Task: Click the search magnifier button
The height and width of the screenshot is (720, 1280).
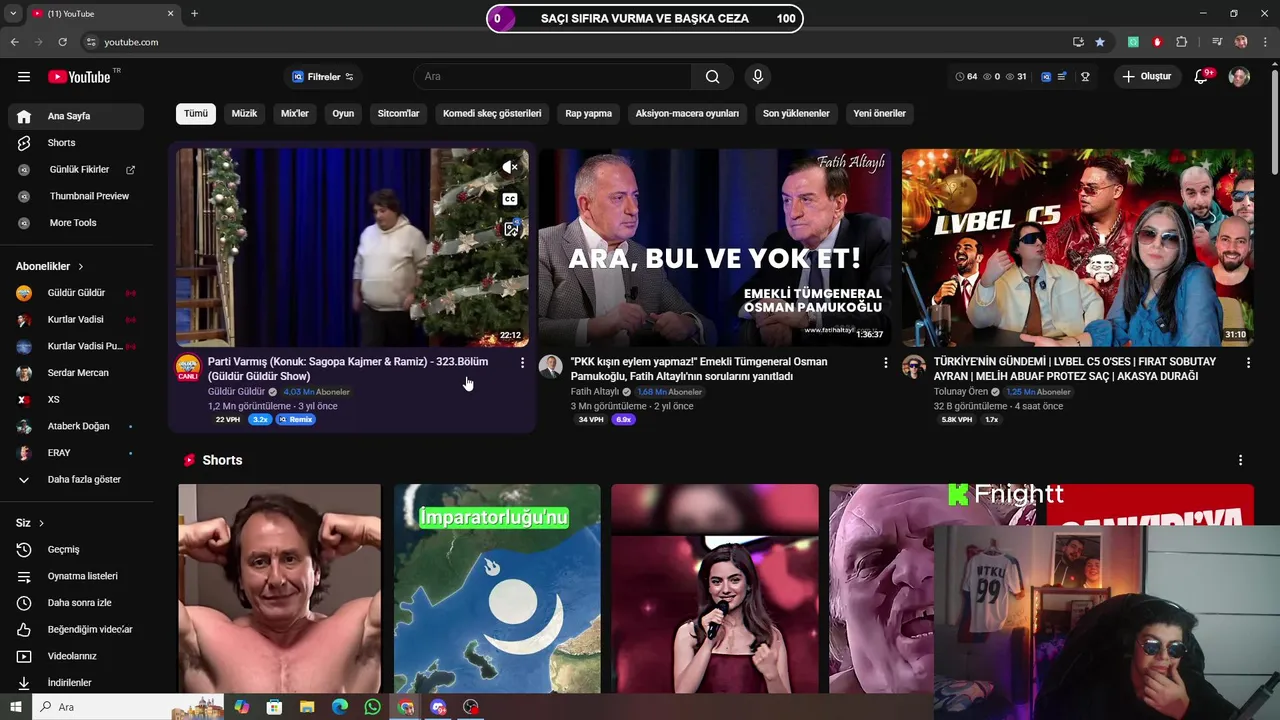Action: (712, 77)
